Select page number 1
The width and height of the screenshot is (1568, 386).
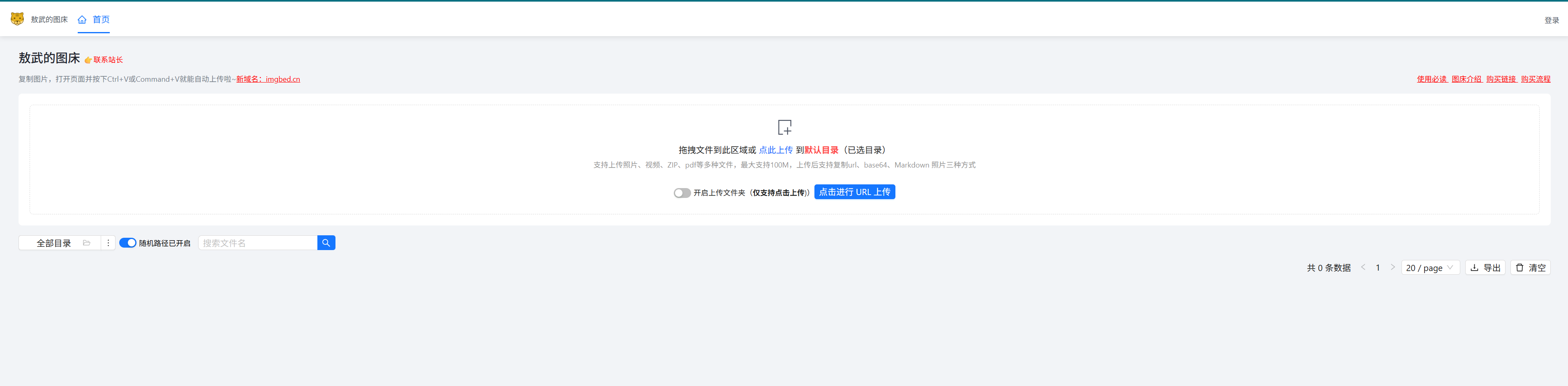[1378, 267]
